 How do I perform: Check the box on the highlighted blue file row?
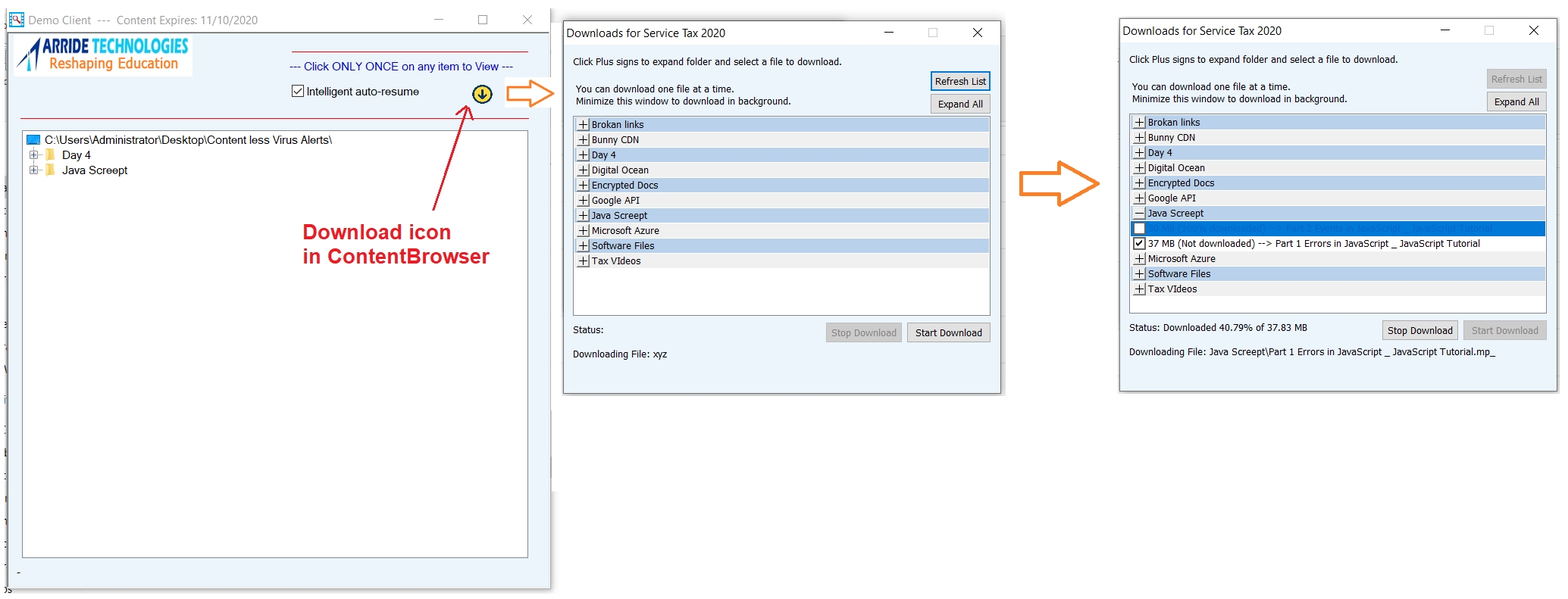coord(1139,229)
